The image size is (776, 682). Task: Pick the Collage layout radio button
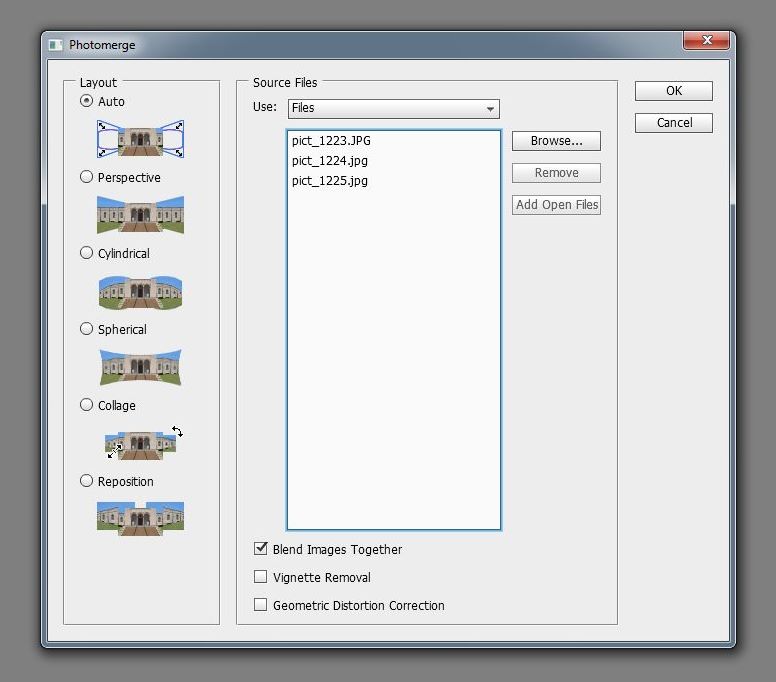pyautogui.click(x=87, y=405)
